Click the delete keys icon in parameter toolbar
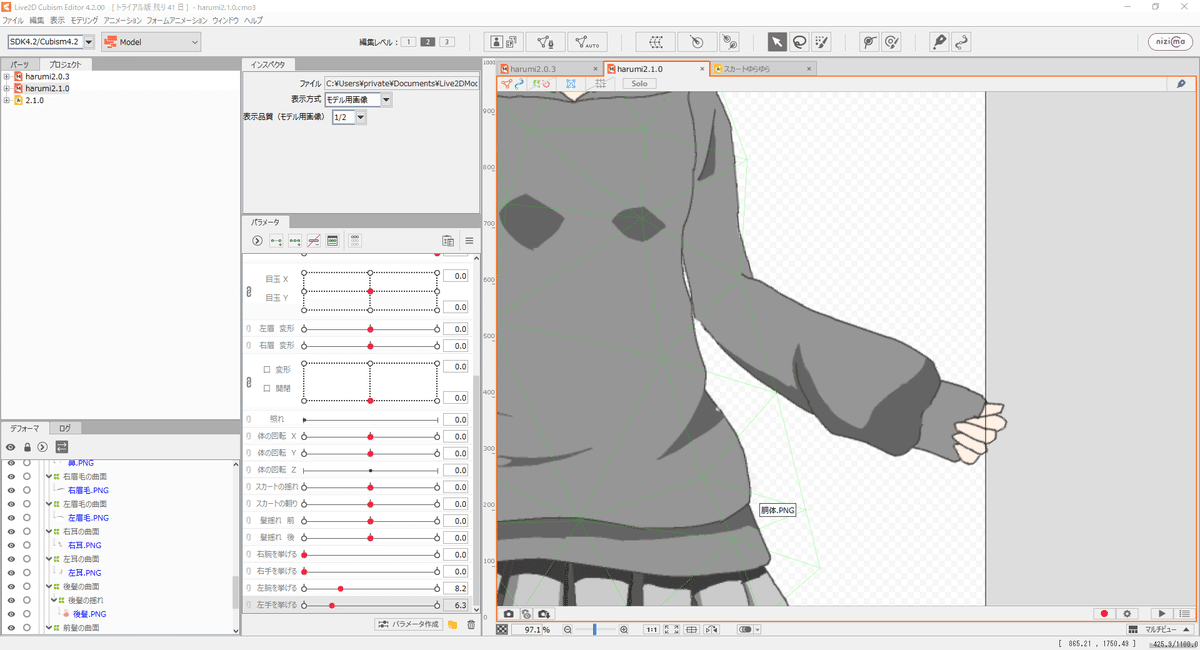Screen dimensions: 1200x650 point(314,241)
